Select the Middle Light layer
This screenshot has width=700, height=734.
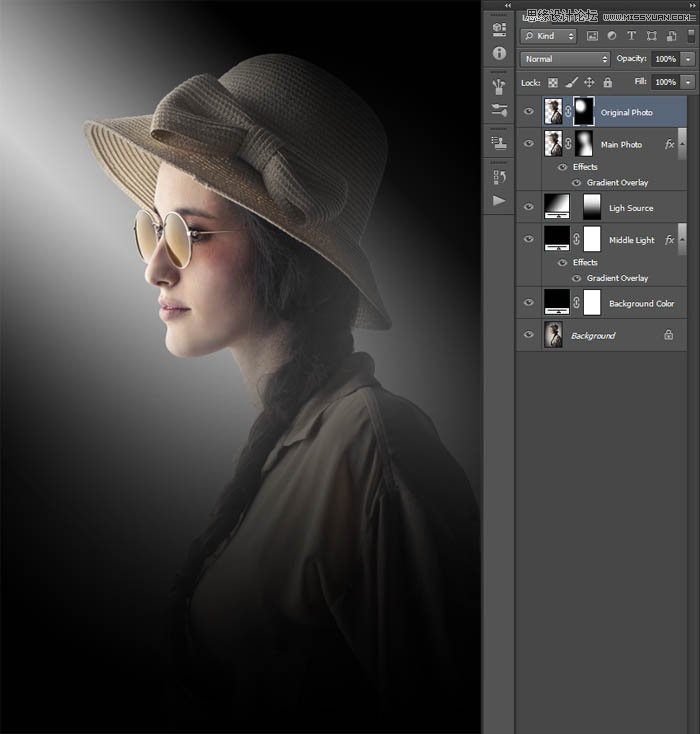tap(631, 240)
